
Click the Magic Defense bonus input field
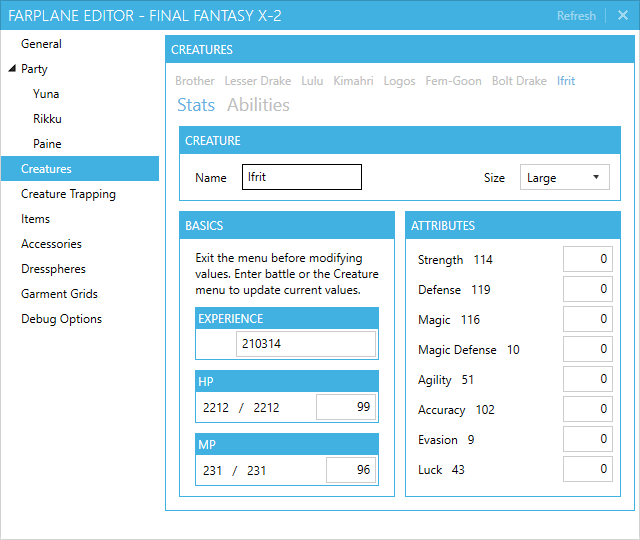tap(588, 349)
